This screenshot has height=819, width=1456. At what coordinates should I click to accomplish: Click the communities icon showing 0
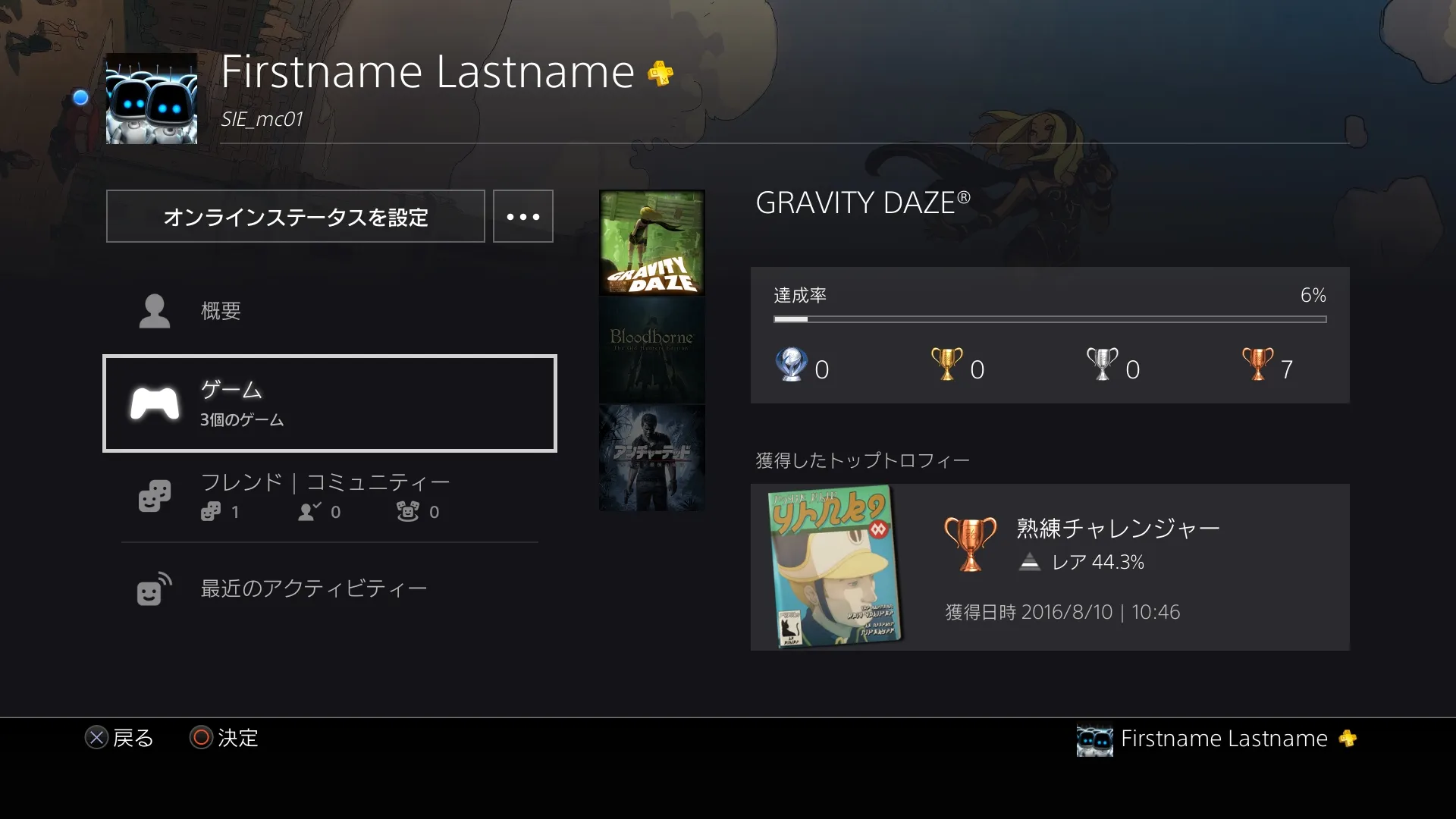coord(409,511)
